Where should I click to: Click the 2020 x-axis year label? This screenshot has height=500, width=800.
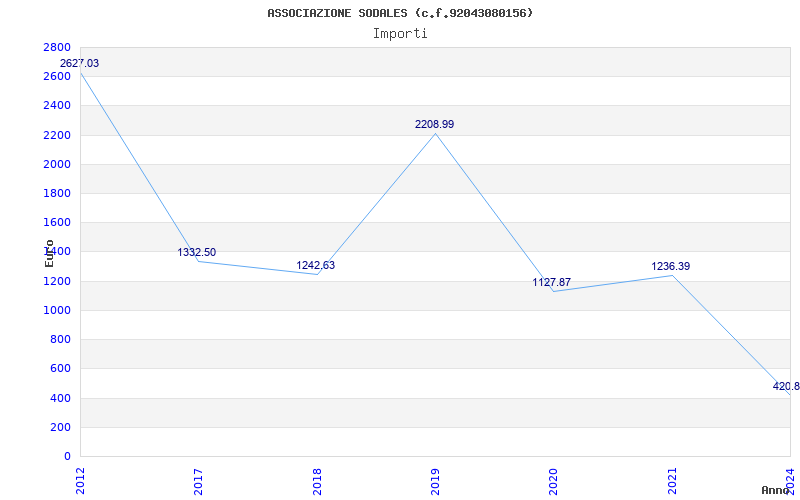[x=554, y=481]
